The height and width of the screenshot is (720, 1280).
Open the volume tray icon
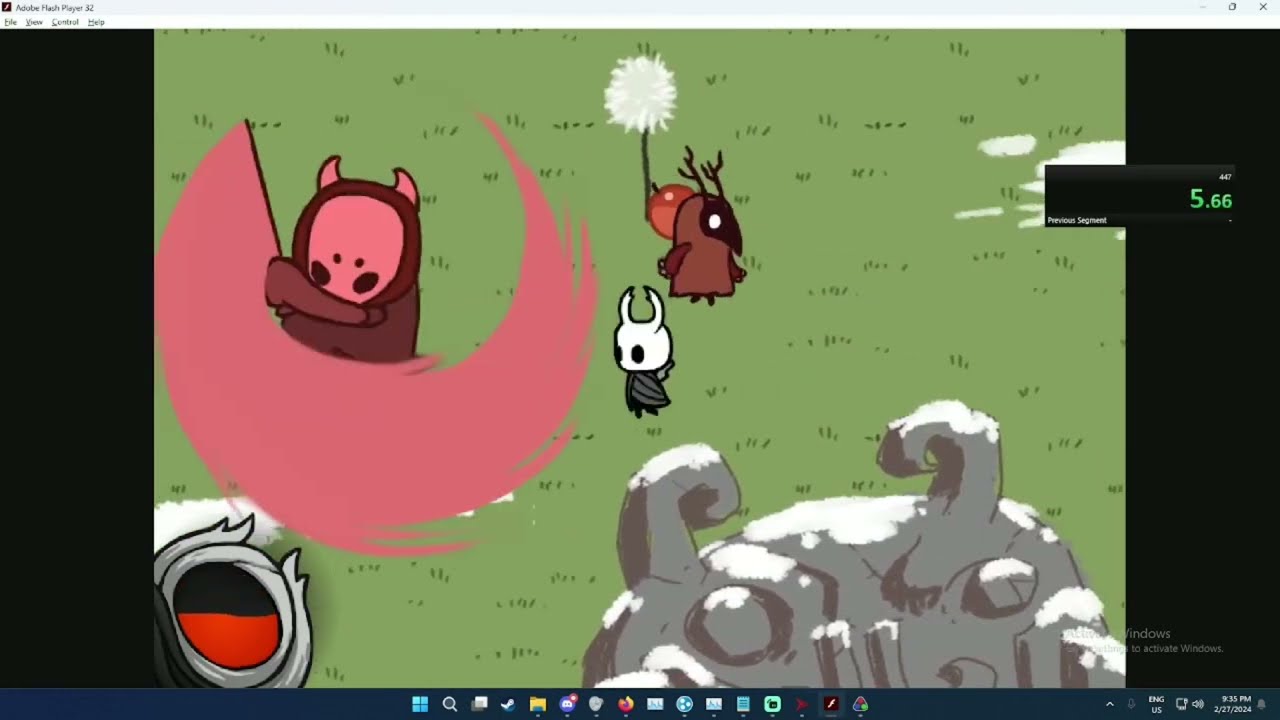[1198, 704]
